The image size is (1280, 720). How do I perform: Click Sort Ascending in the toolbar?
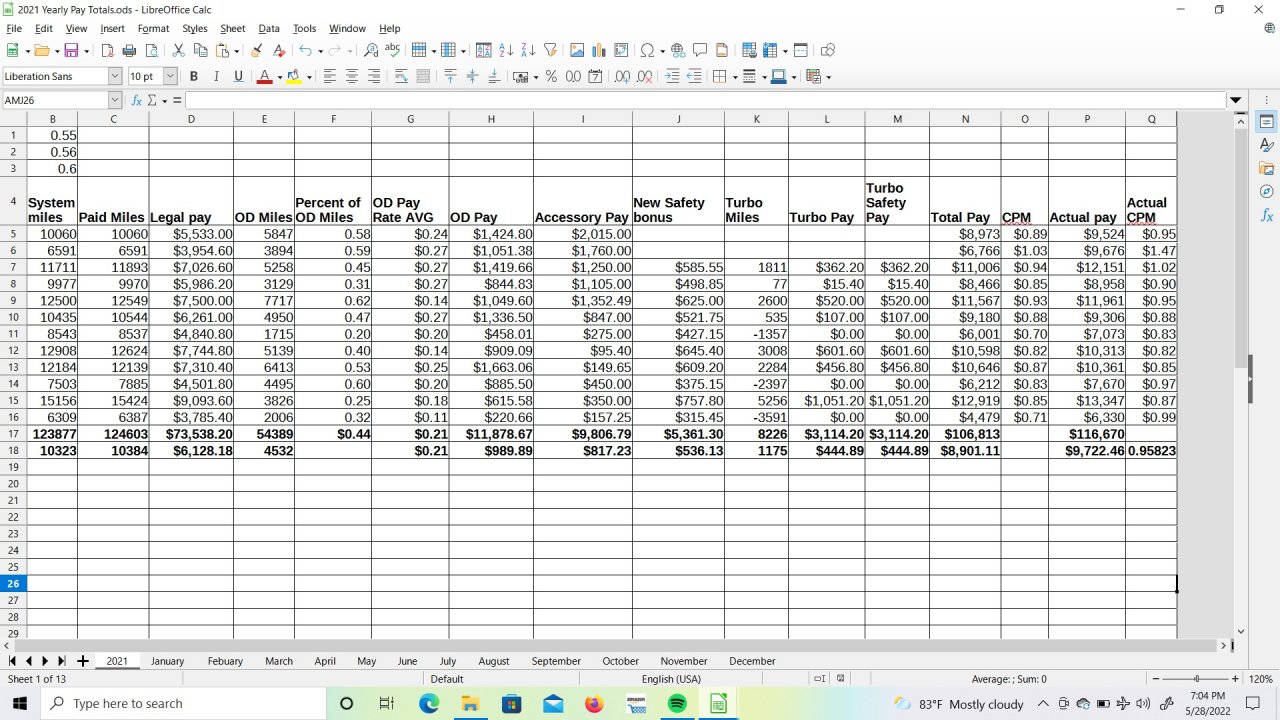click(x=506, y=50)
